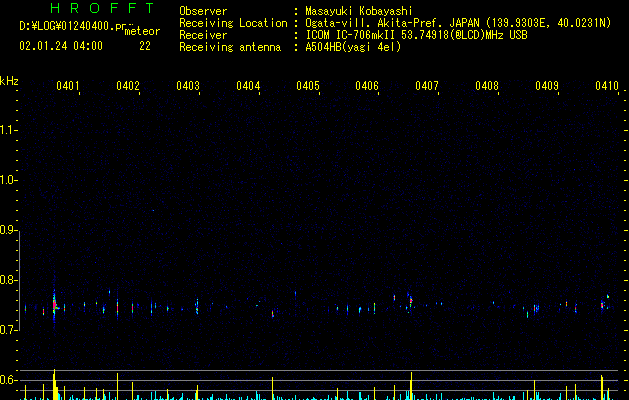Click the 1.1 kHz axis tick label
Viewport: 629px width, 400px height.
pyautogui.click(x=8, y=130)
